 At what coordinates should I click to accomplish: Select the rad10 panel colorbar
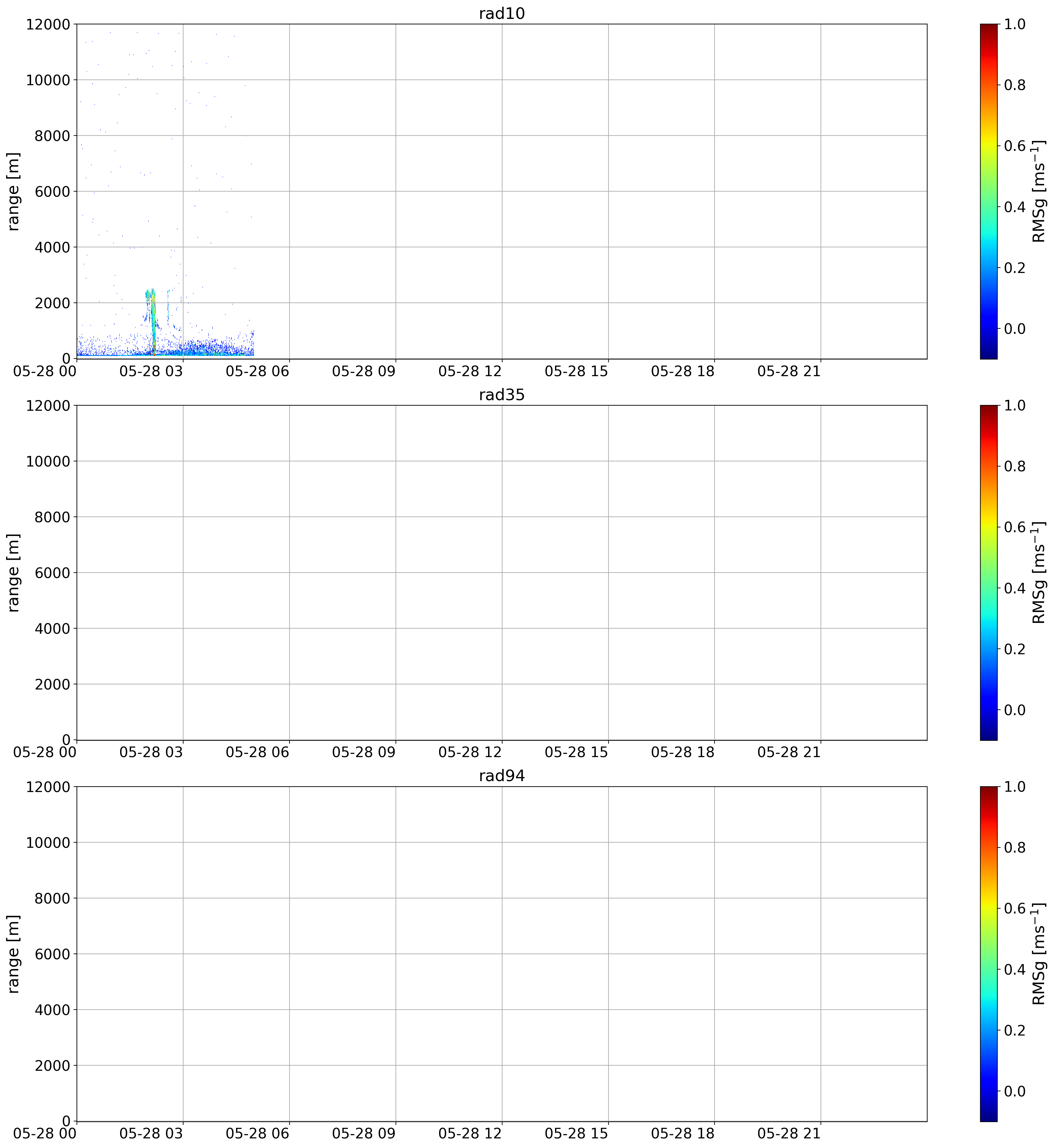pos(989,191)
